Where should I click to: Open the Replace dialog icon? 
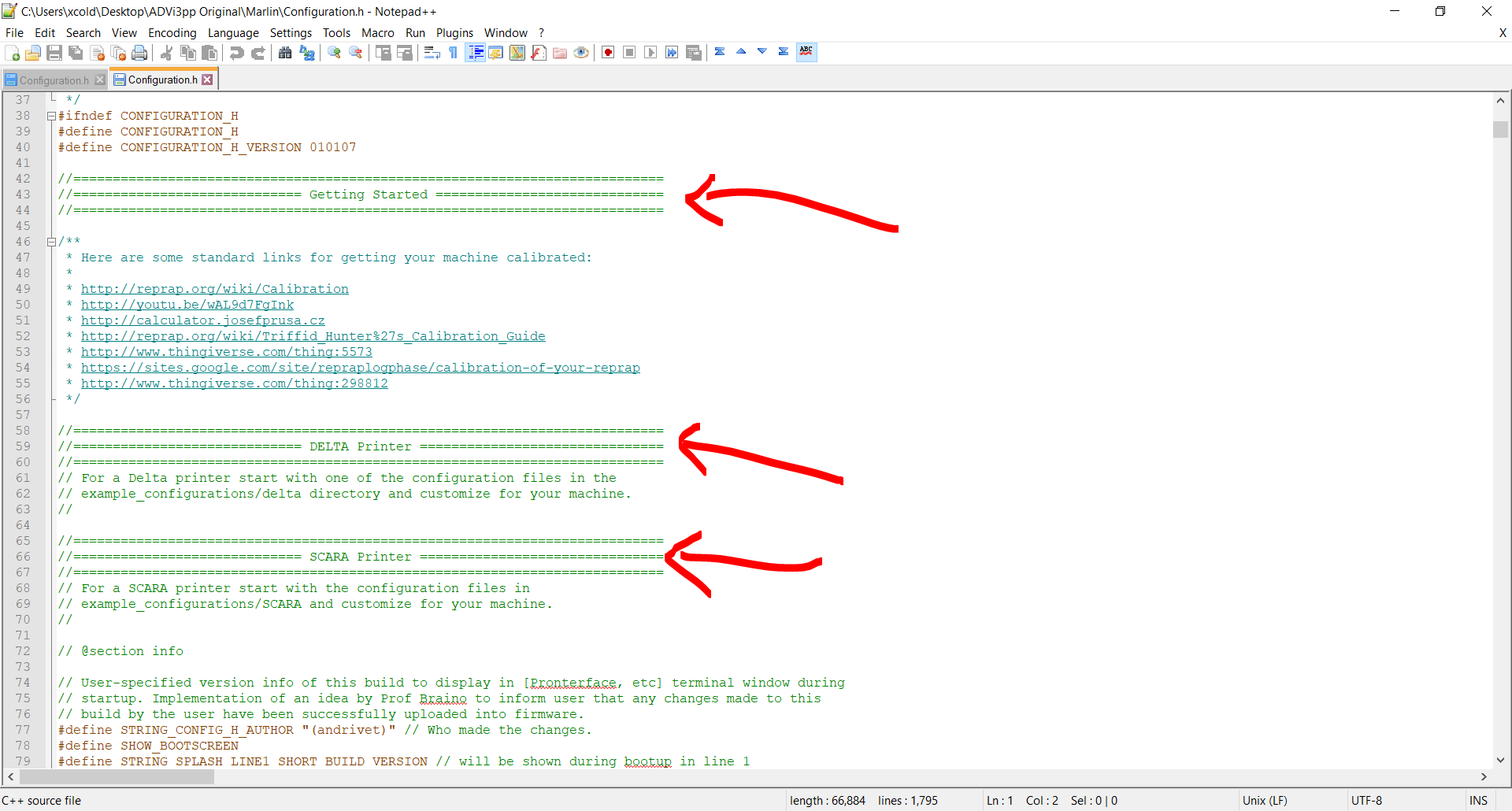pyautogui.click(x=307, y=53)
